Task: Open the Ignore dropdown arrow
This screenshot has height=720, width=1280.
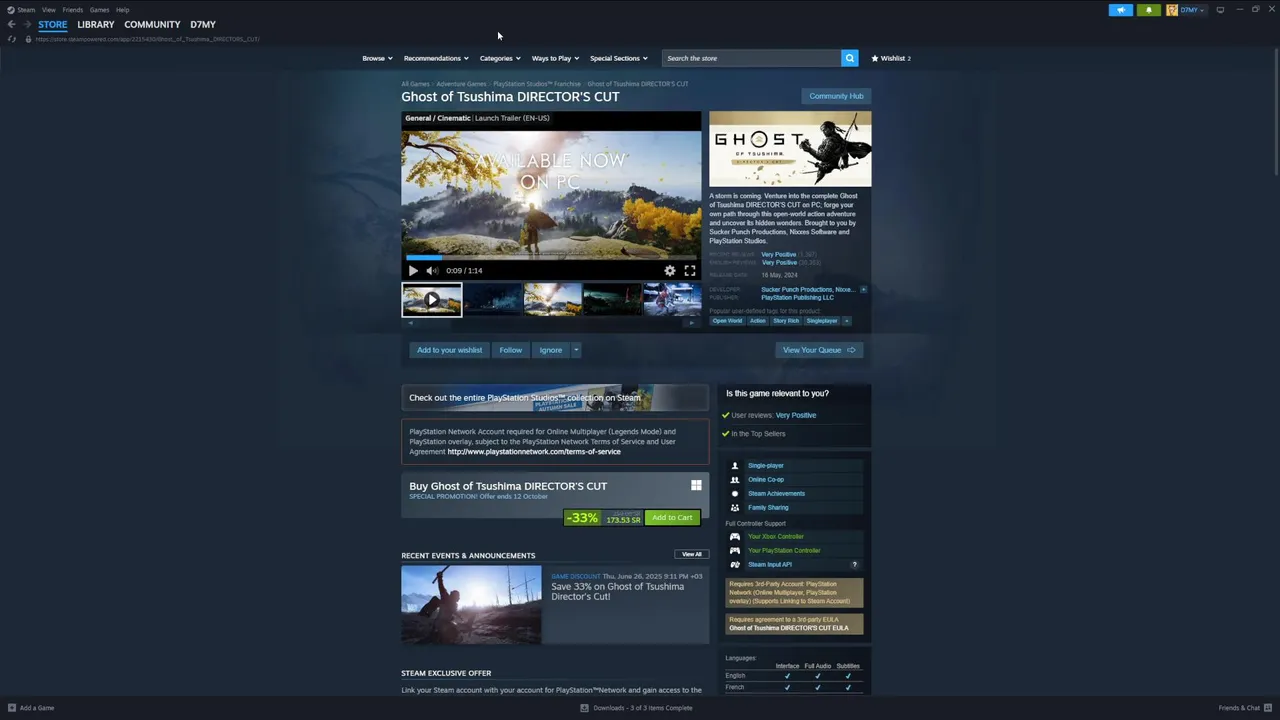Action: point(576,350)
